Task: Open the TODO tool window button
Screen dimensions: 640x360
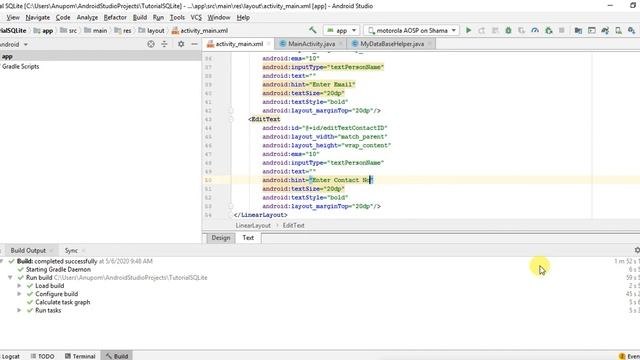Action: (x=42, y=356)
